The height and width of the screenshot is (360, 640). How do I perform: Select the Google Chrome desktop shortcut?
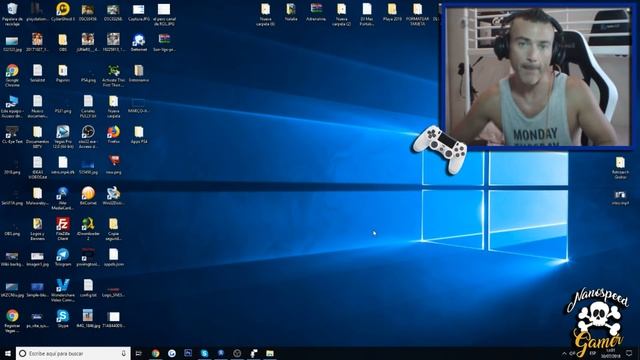pos(12,76)
